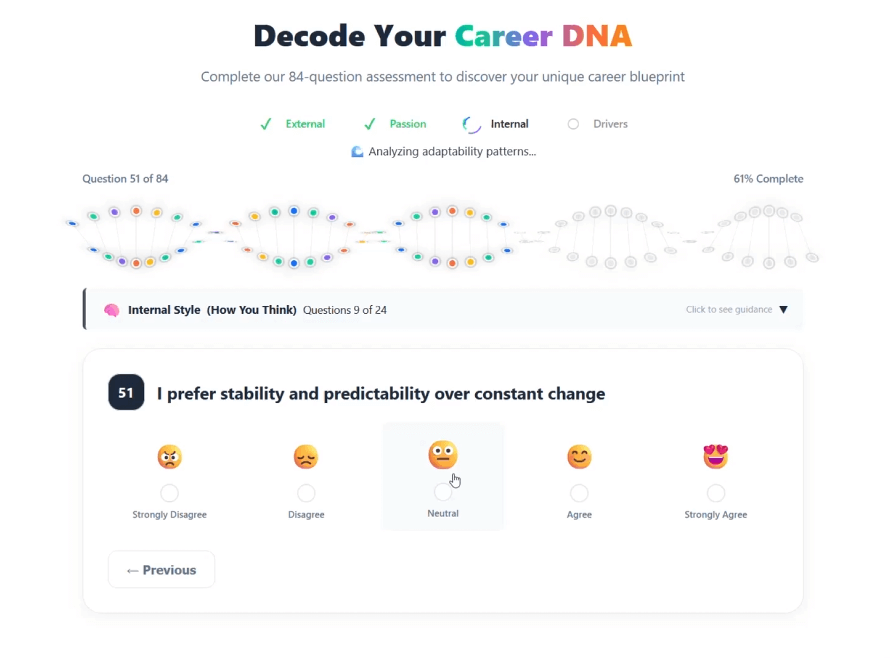Switch to the Drivers step tab
This screenshot has width=890, height=658.
[x=609, y=124]
